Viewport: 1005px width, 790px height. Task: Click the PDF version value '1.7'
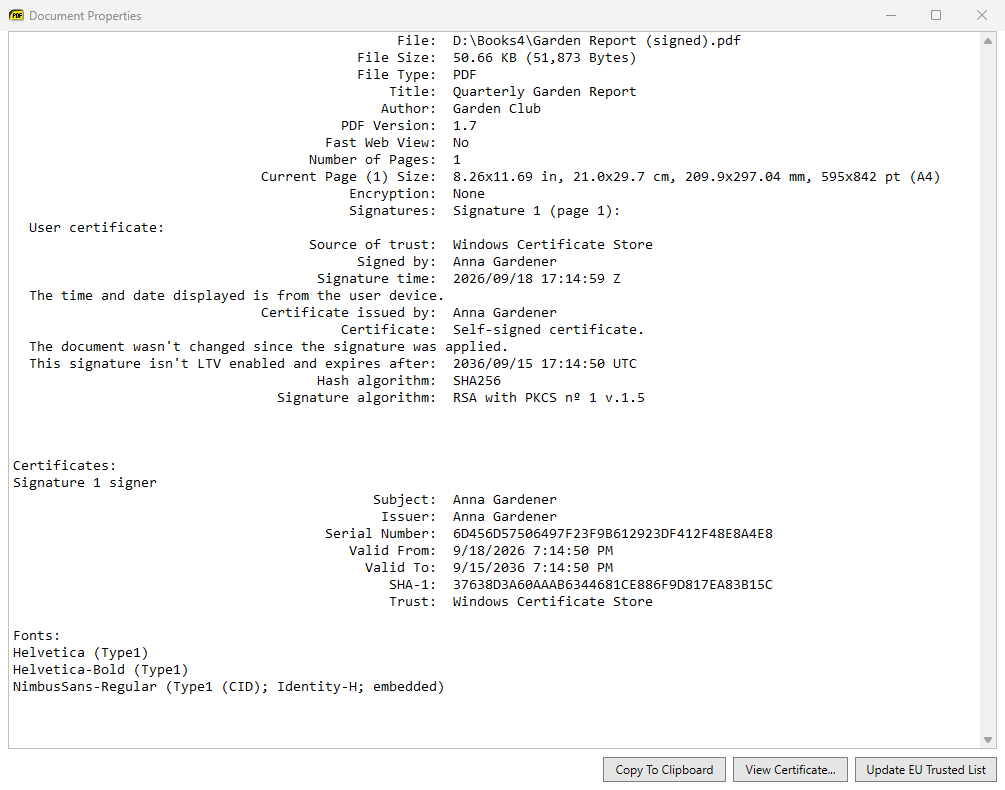click(x=465, y=126)
